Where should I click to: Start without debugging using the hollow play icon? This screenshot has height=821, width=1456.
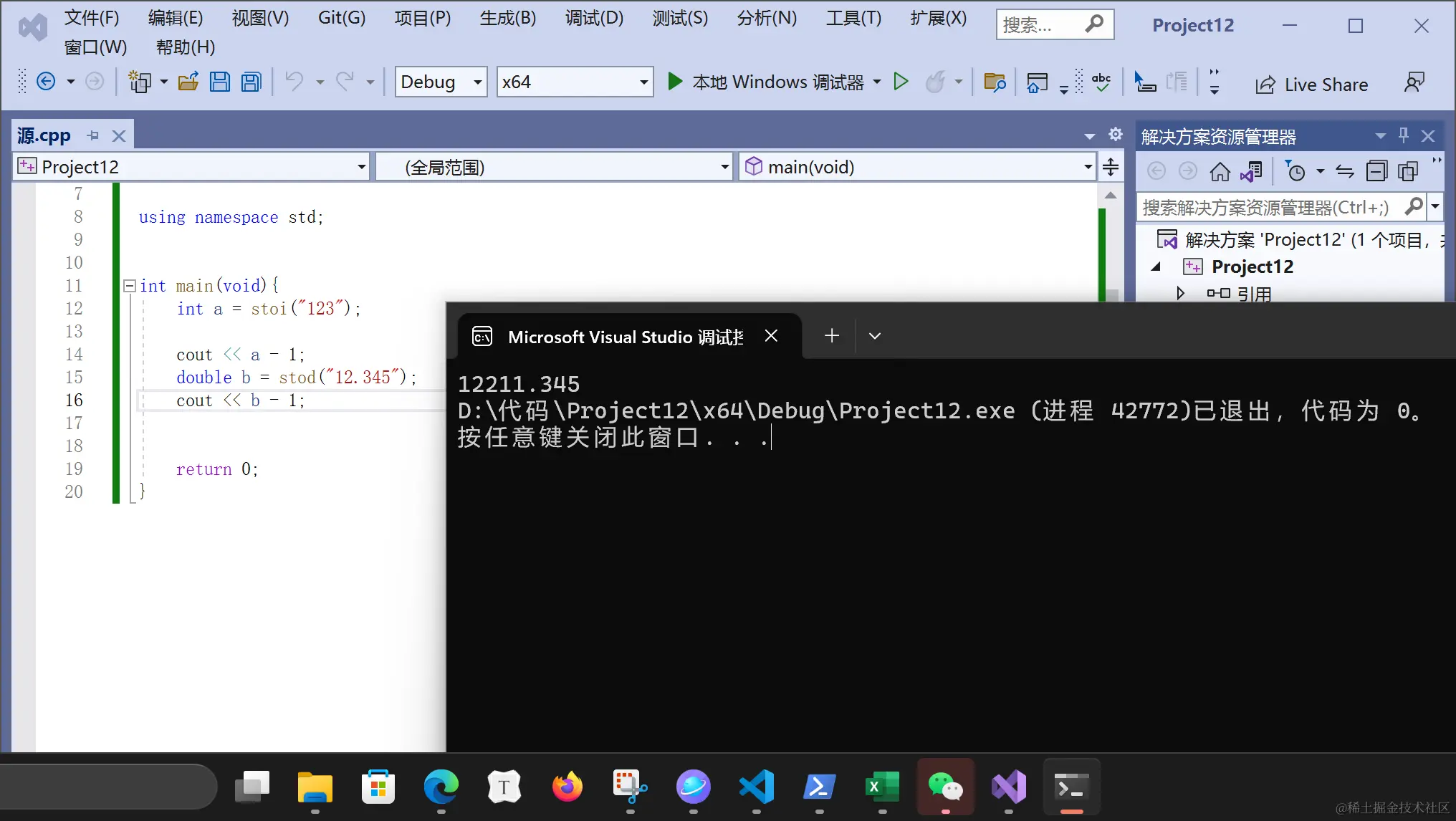tap(901, 82)
